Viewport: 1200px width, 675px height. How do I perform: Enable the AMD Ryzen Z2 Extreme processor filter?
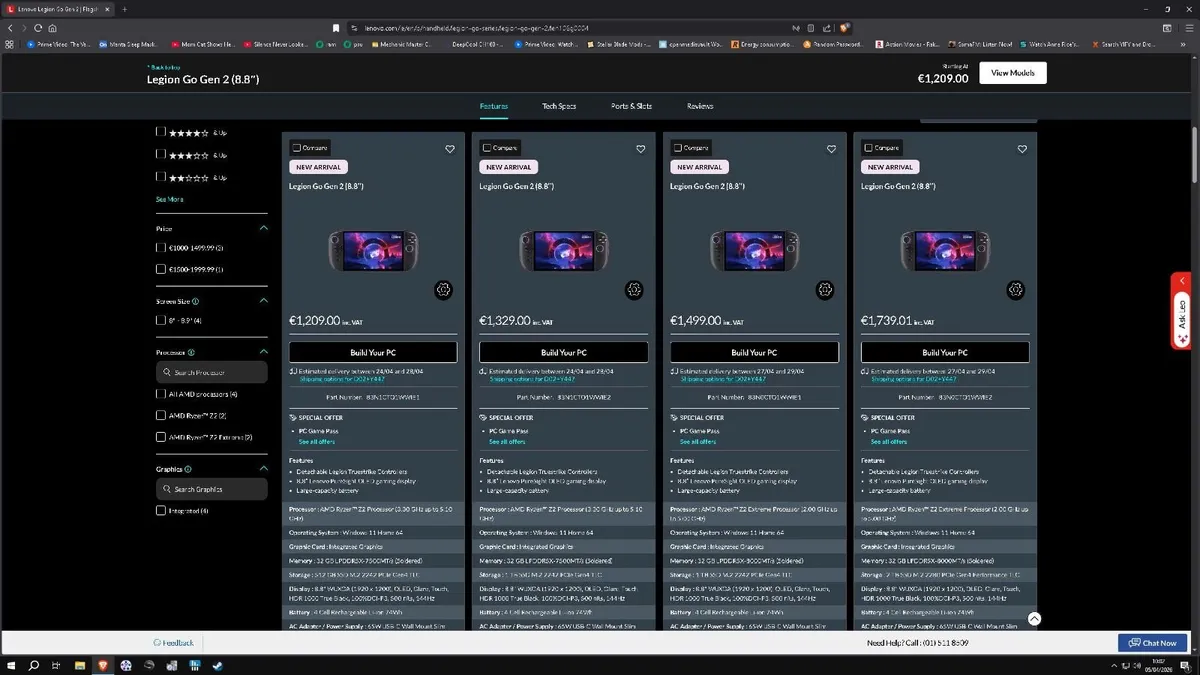[x=161, y=437]
